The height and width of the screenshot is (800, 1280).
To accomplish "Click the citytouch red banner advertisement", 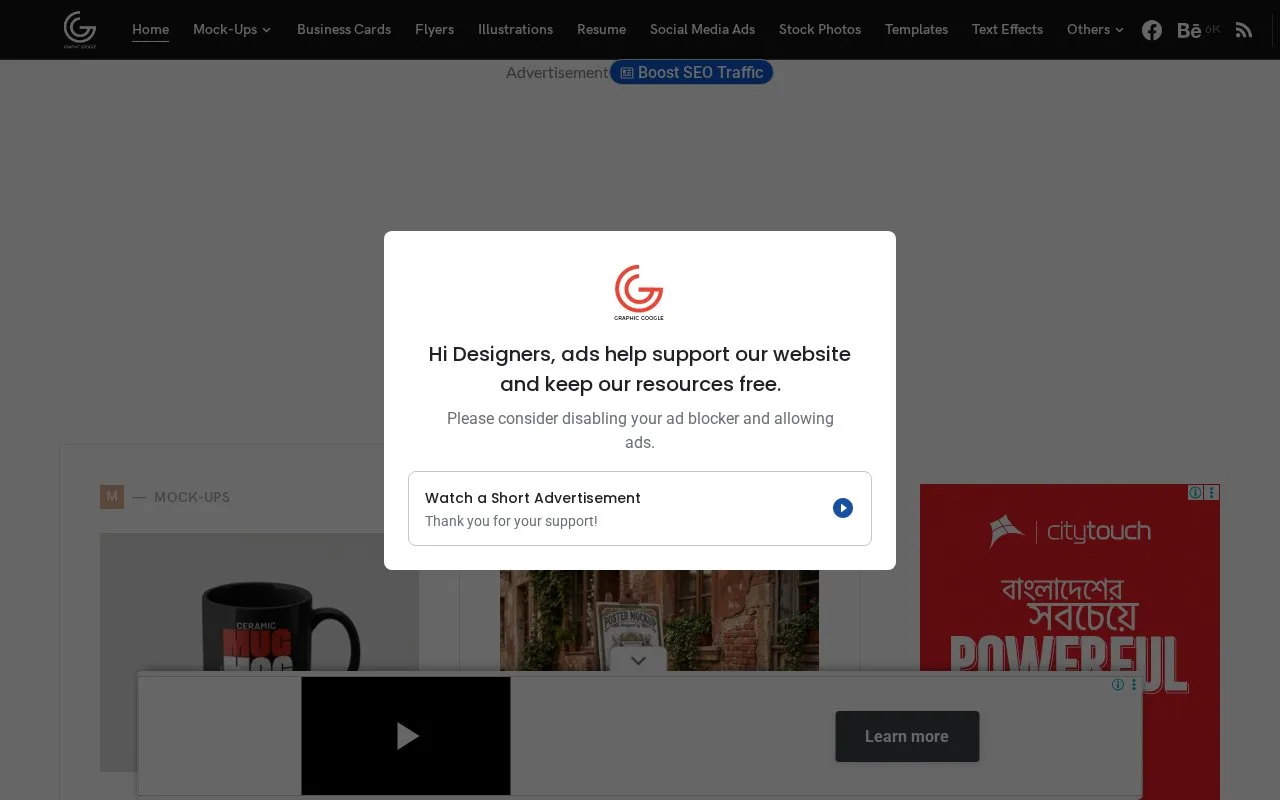I will pos(1070,640).
